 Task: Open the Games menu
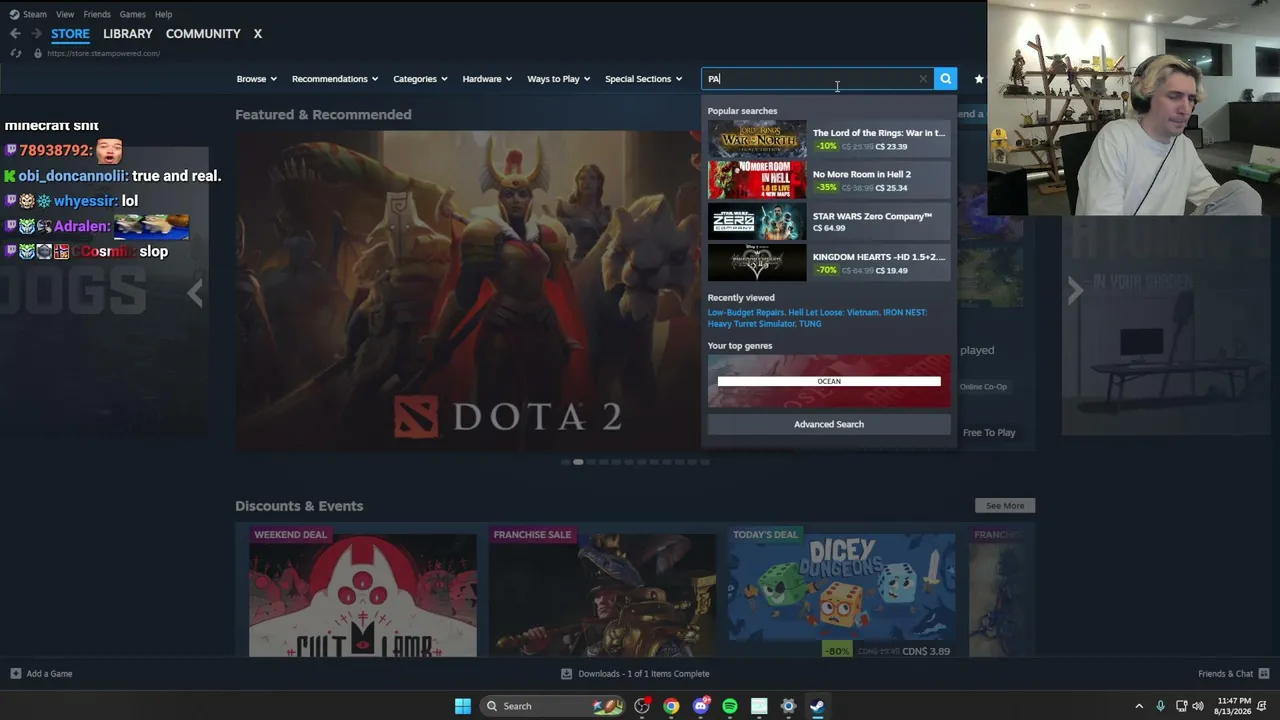tap(132, 14)
